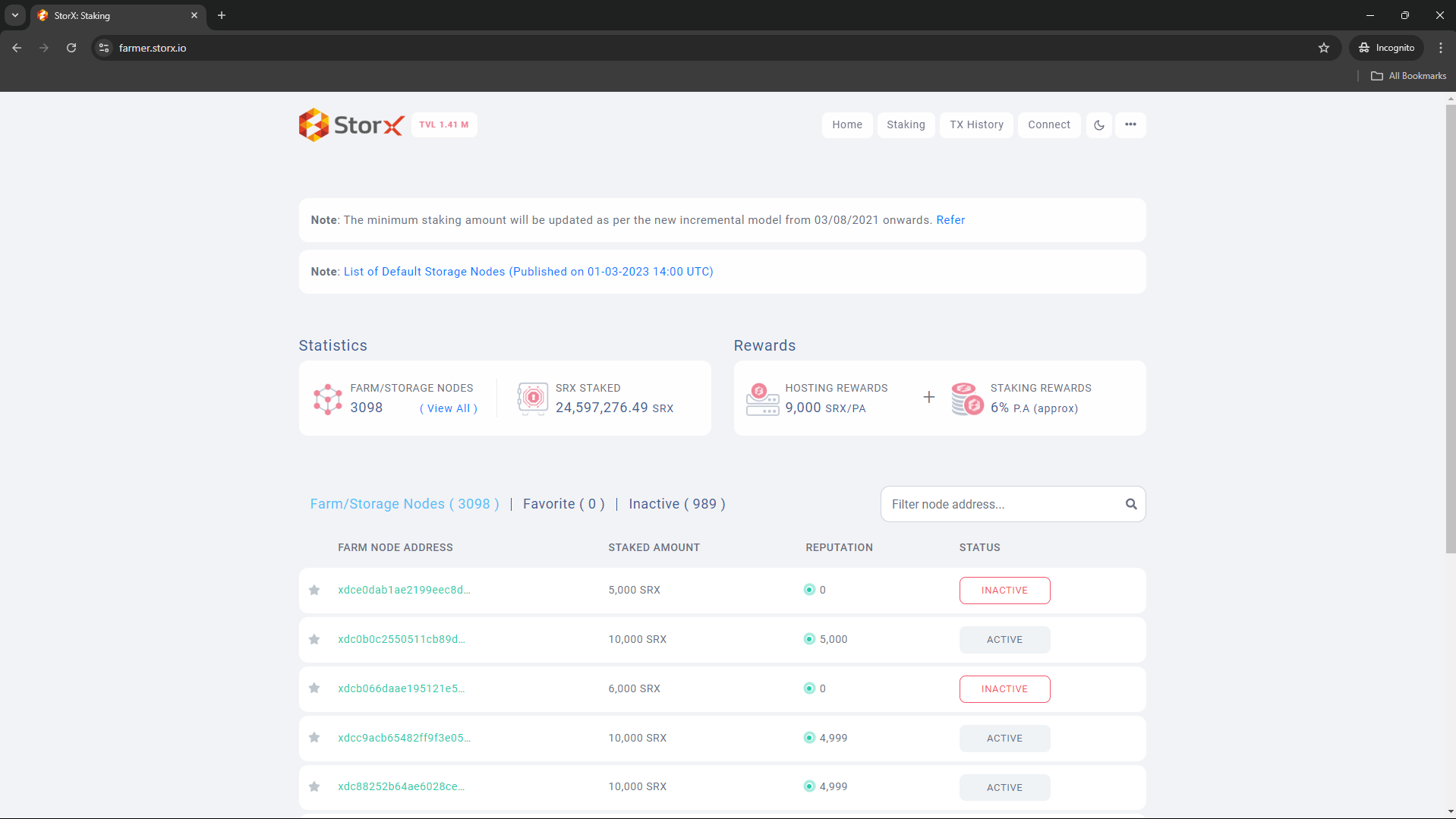Click the REPUTATION column header
Viewport: 1456px width, 819px height.
pos(839,547)
